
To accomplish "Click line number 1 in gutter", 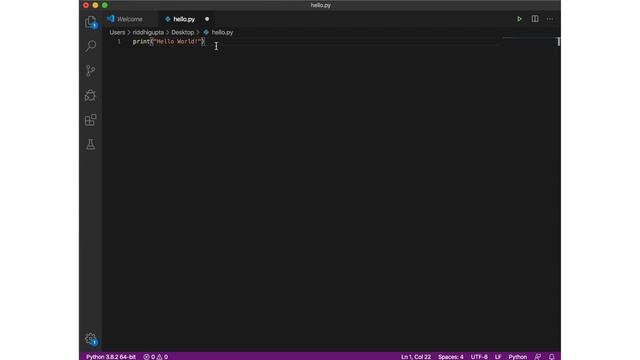I will click(119, 42).
